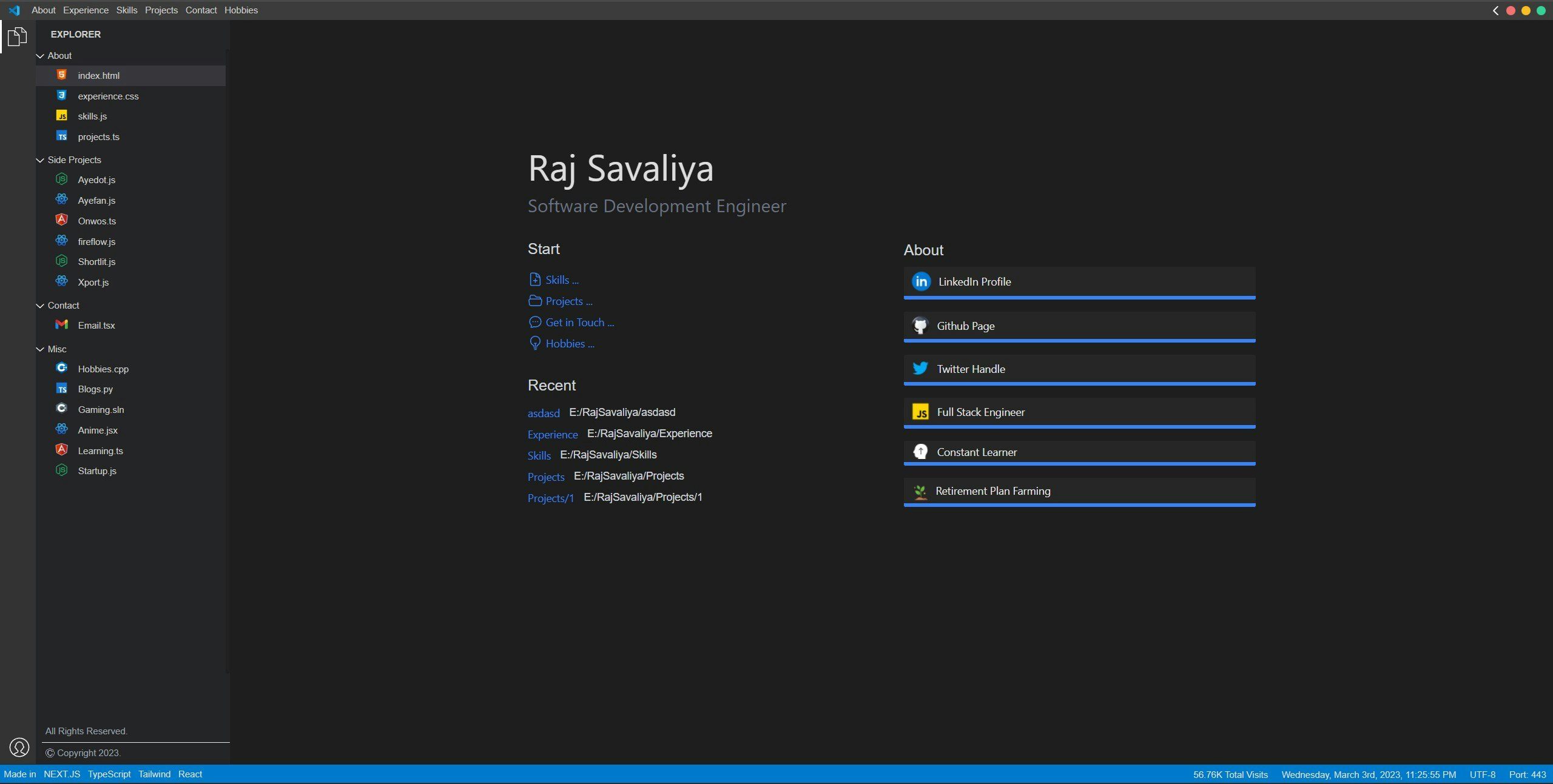Click the new-file icon next to Skills
This screenshot has height=784, width=1553.
pos(534,280)
